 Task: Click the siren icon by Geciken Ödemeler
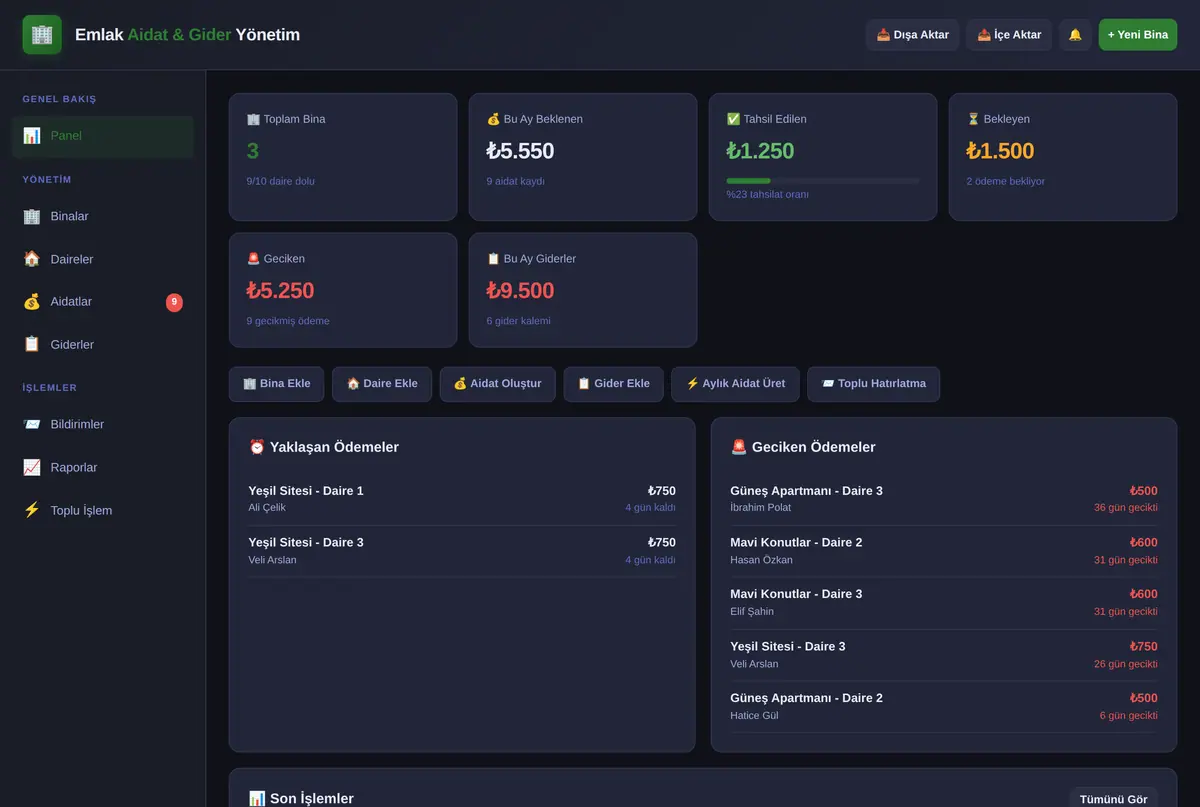pos(739,447)
